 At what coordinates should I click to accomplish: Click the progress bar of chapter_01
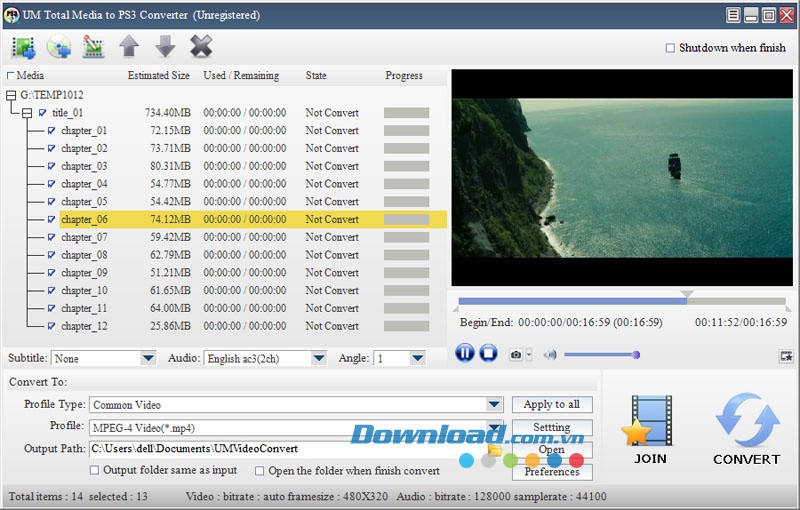[406, 131]
